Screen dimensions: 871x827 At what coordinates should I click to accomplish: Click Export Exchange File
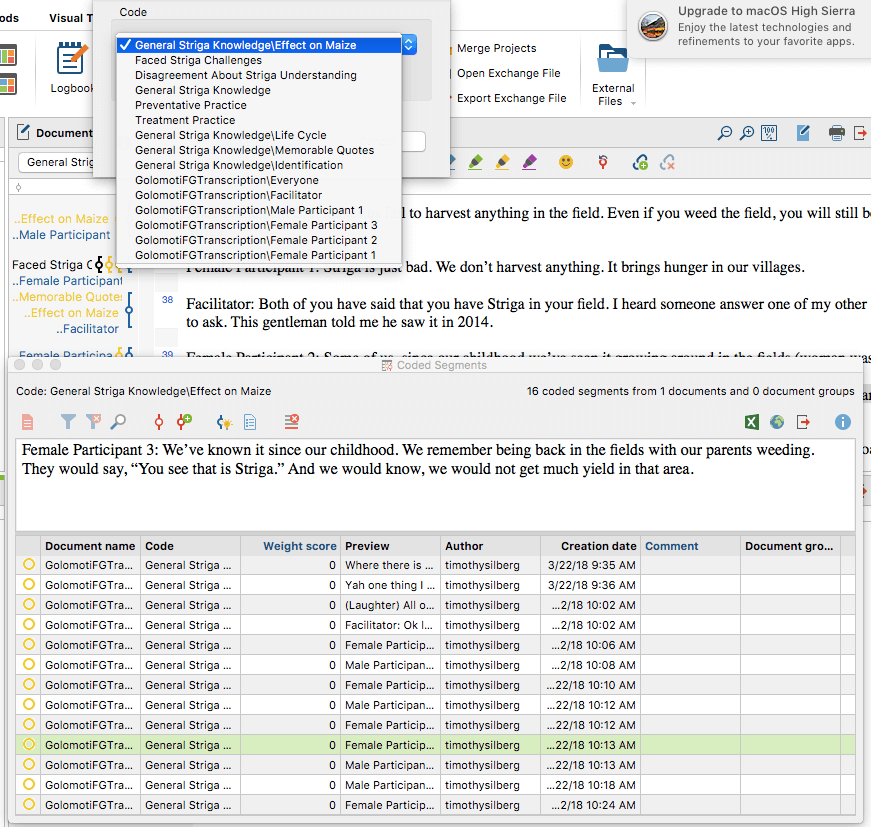tap(512, 98)
